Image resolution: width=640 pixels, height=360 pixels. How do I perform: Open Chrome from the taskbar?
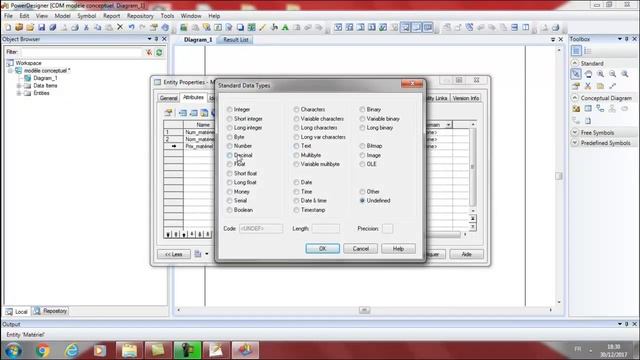[42, 350]
